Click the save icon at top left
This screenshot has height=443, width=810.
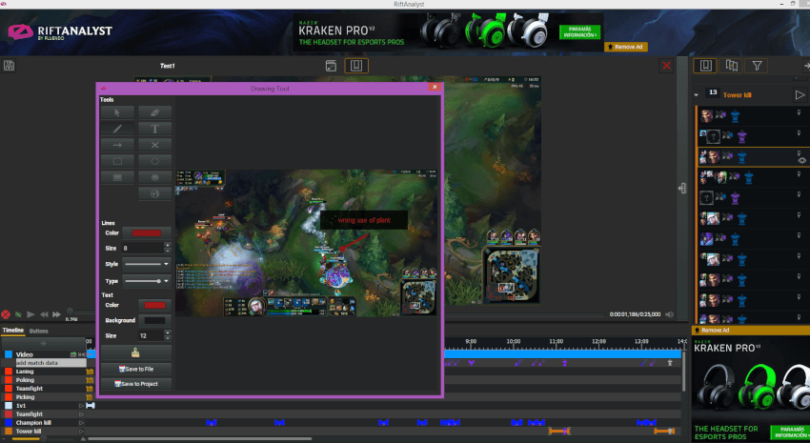coord(9,66)
